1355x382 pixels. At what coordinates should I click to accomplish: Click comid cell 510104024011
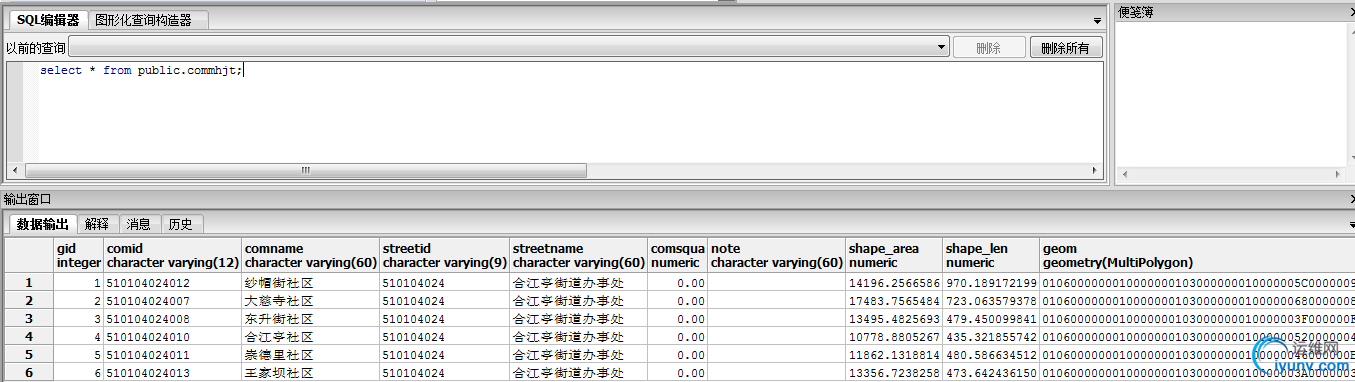point(173,354)
